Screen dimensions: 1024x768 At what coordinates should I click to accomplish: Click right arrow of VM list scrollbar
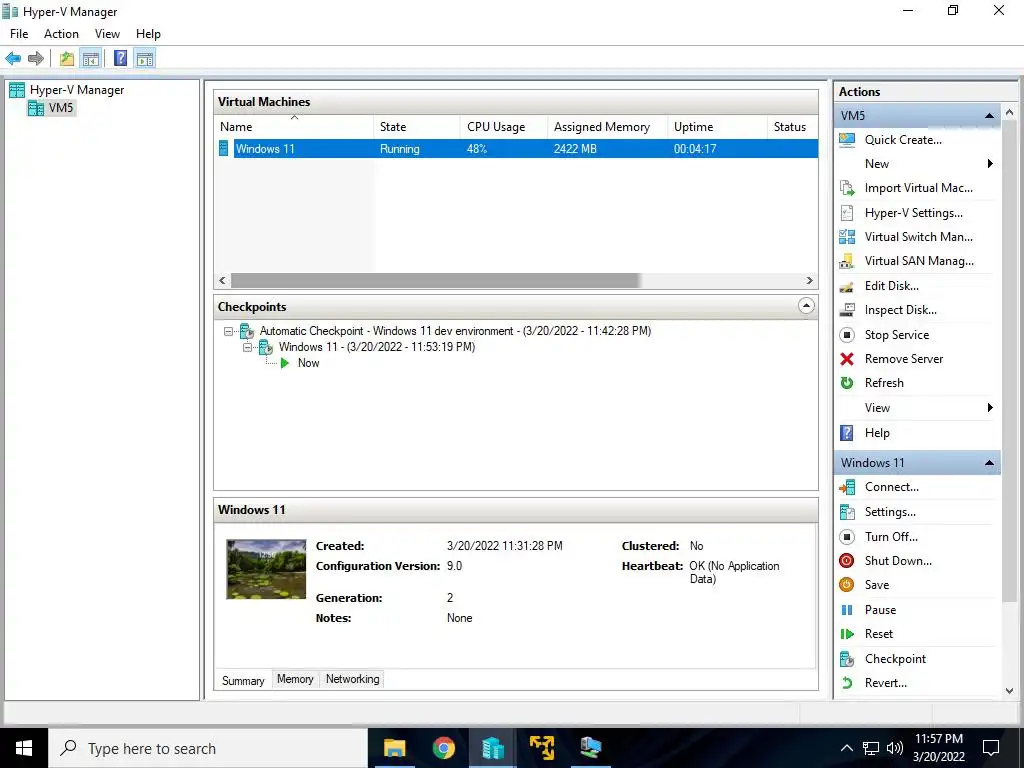point(810,281)
